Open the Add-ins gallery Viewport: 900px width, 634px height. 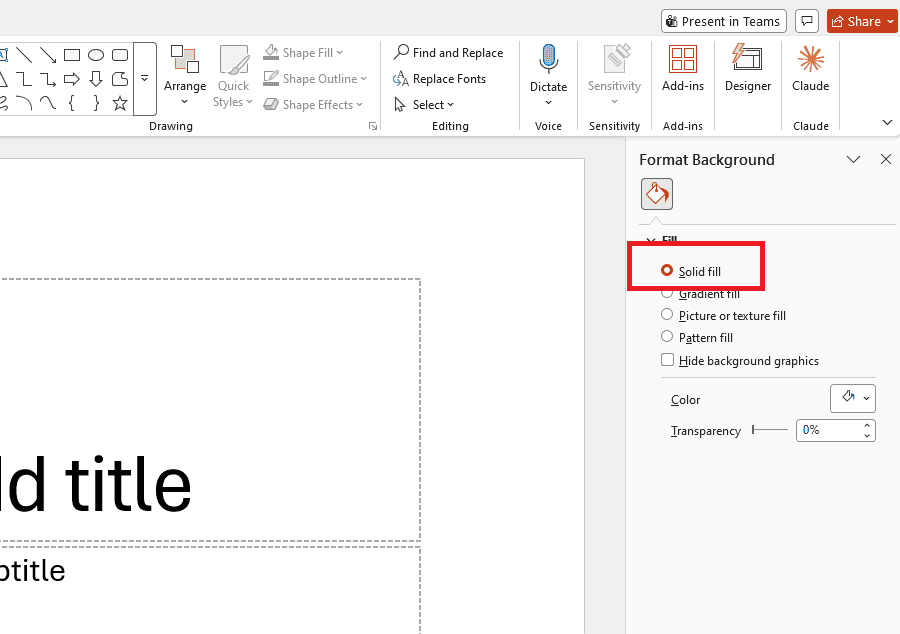(682, 68)
